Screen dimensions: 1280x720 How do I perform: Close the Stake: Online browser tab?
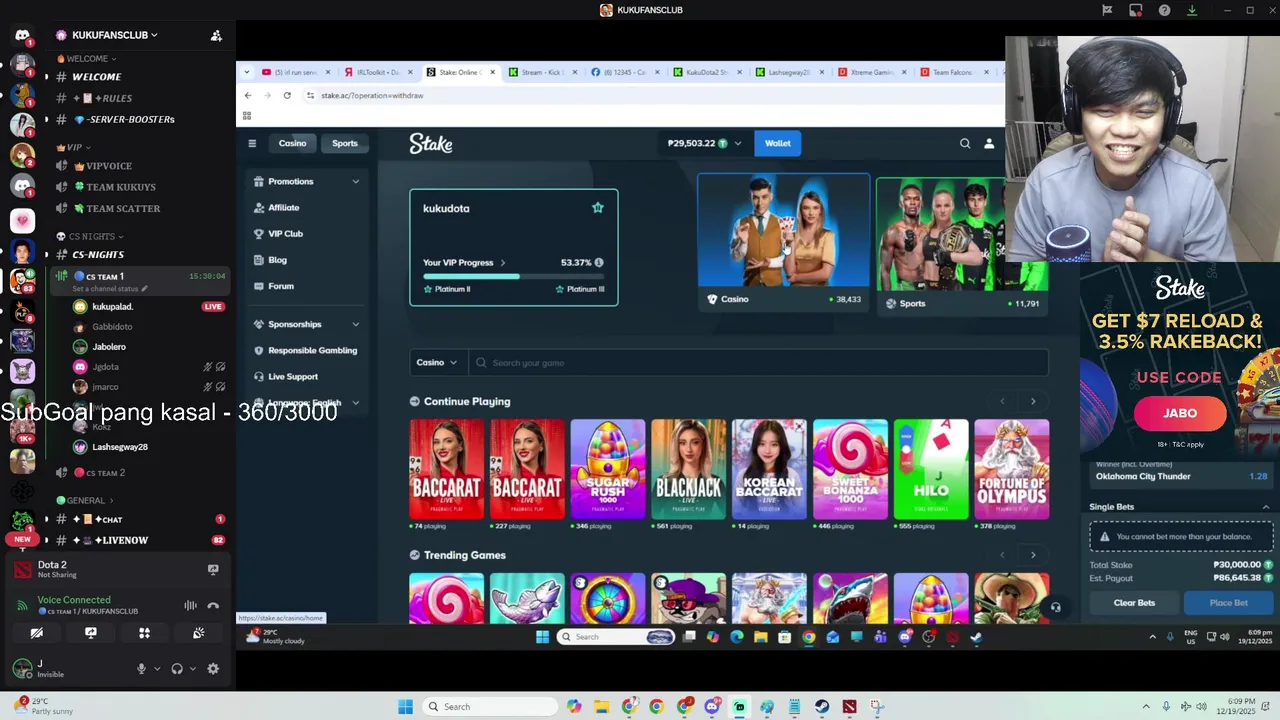(x=492, y=72)
